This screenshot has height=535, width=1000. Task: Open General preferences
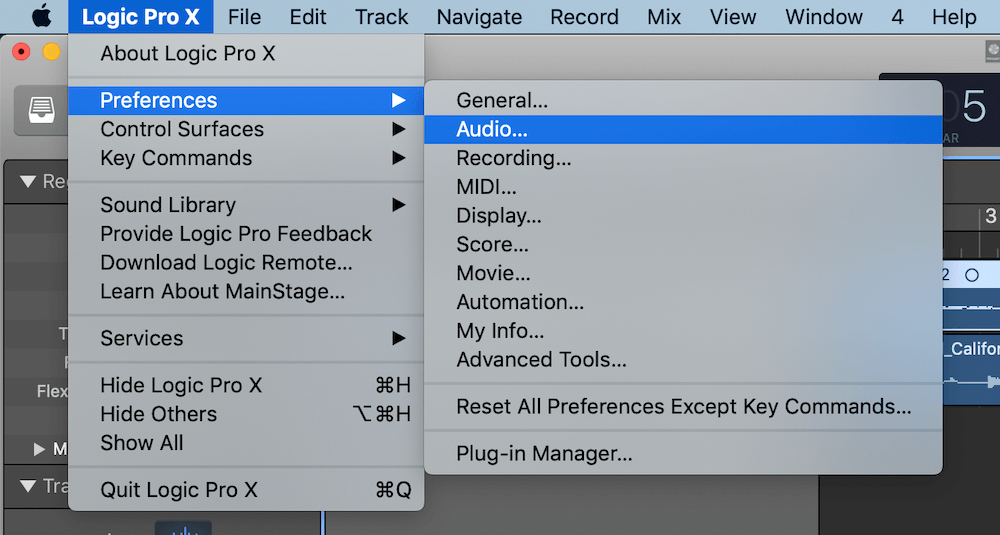pyautogui.click(x=501, y=100)
